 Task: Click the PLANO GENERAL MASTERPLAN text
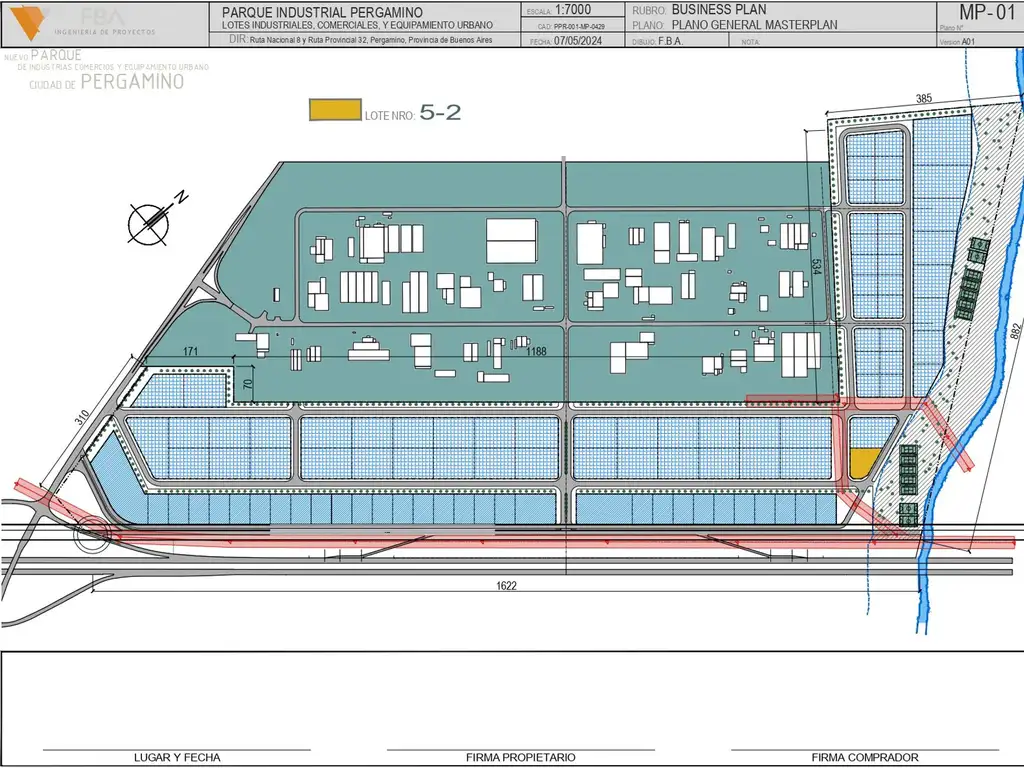click(755, 25)
